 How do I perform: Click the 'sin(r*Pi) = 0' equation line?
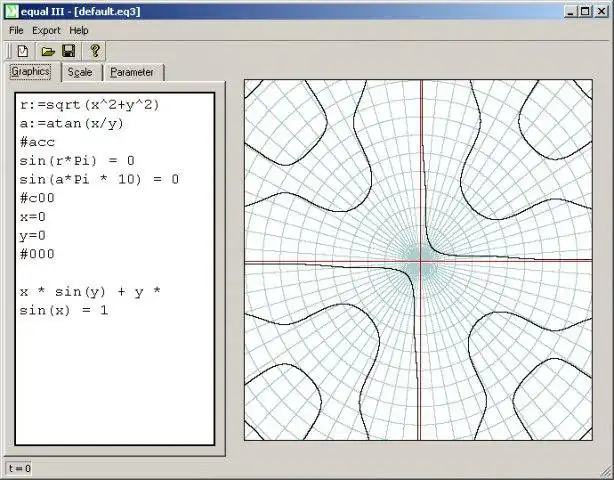[x=77, y=161]
